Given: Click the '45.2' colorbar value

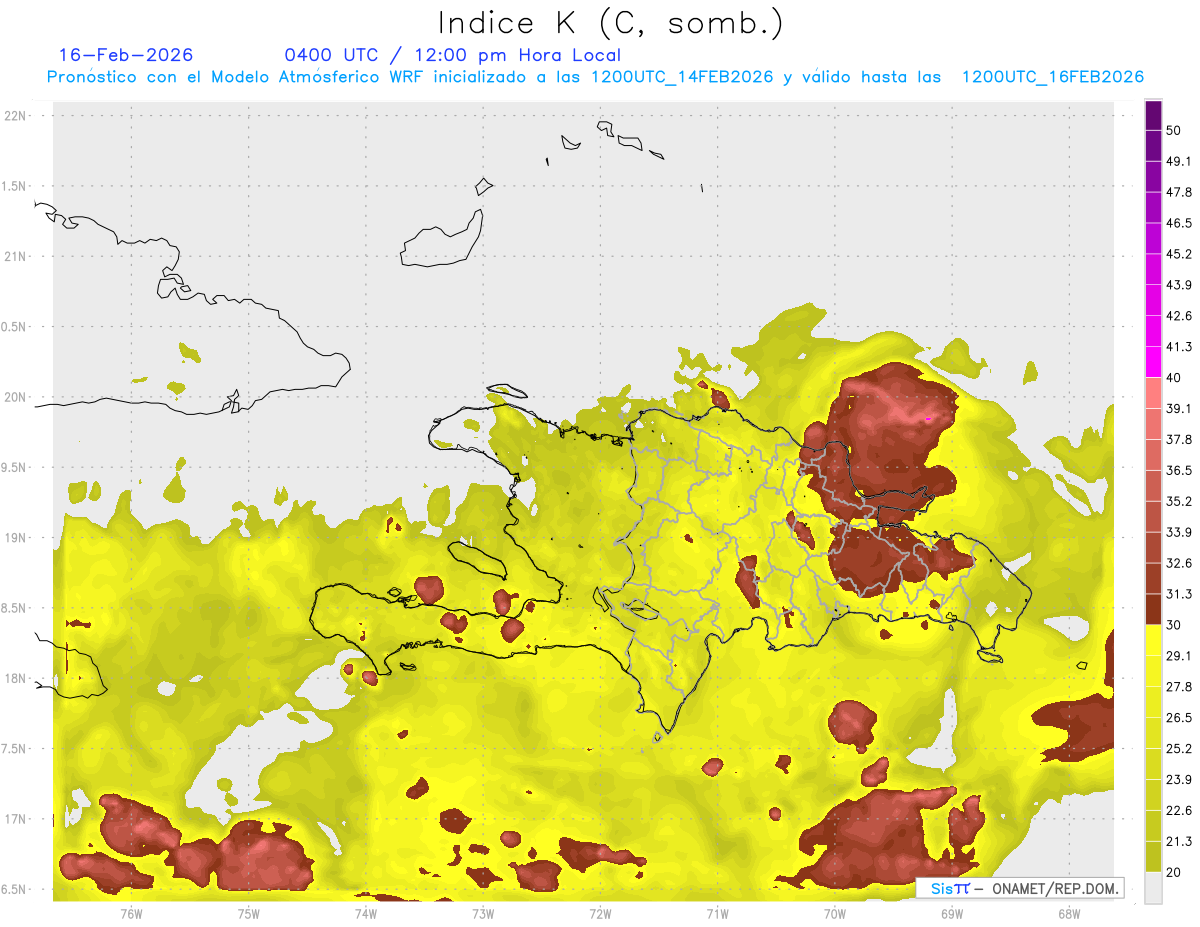Looking at the screenshot, I should coord(1179,254).
